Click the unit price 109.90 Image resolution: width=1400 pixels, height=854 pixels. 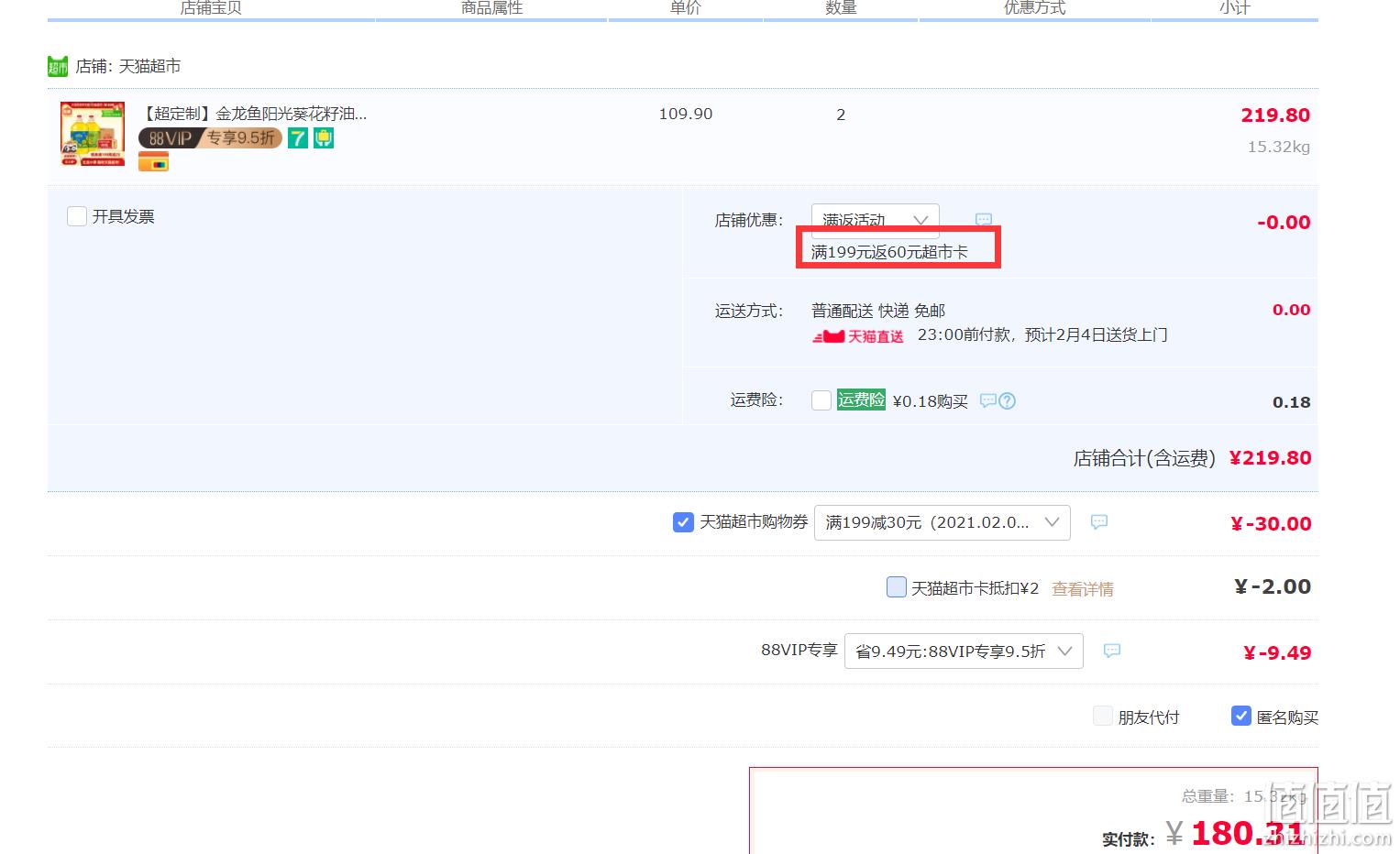point(686,114)
